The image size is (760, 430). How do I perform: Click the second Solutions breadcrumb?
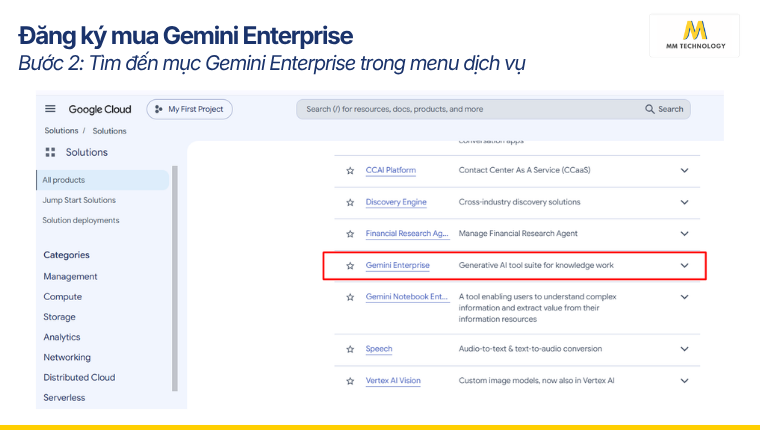[110, 131]
